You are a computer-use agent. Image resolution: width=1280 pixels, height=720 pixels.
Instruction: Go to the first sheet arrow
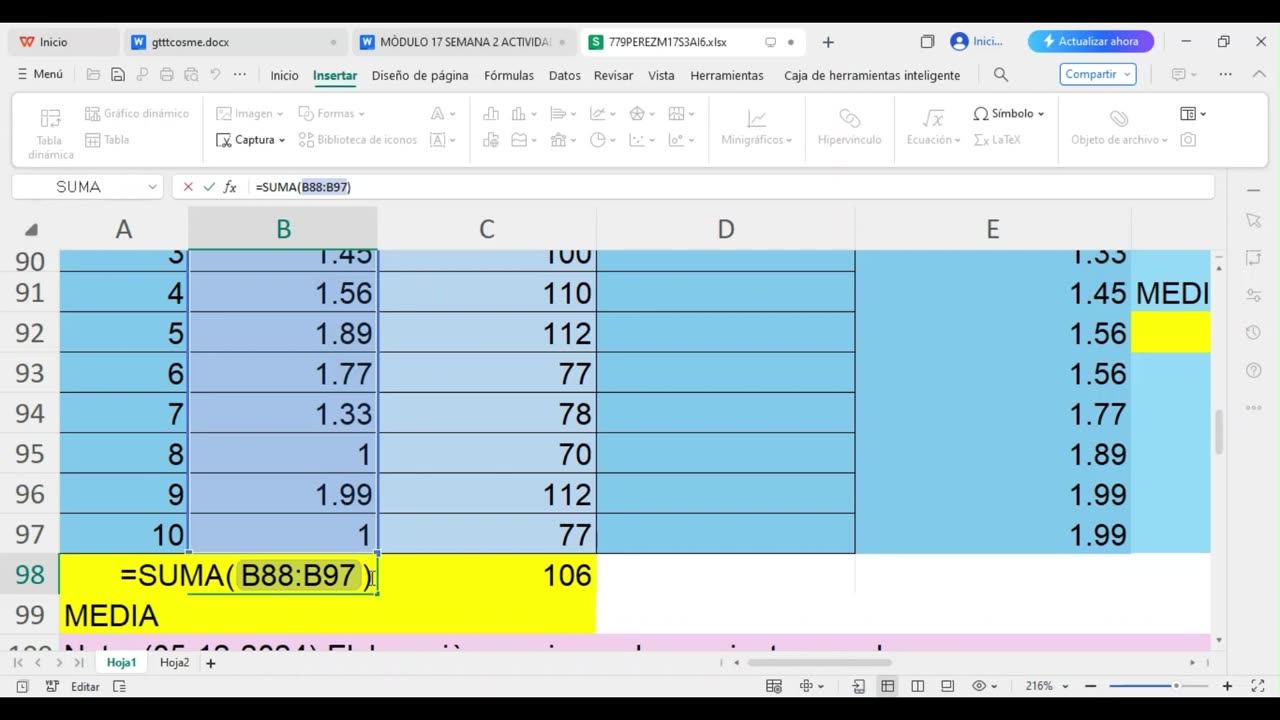[20, 663]
